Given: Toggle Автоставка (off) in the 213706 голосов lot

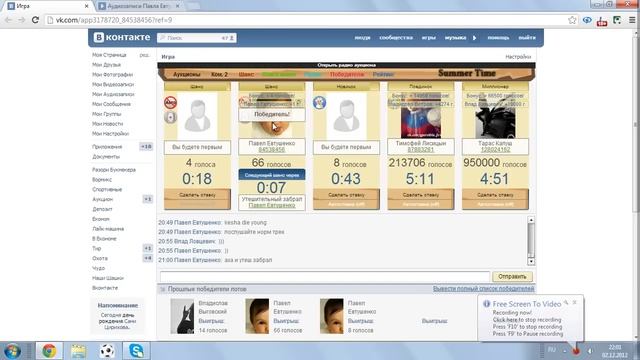Looking at the screenshot, I should pos(420,204).
